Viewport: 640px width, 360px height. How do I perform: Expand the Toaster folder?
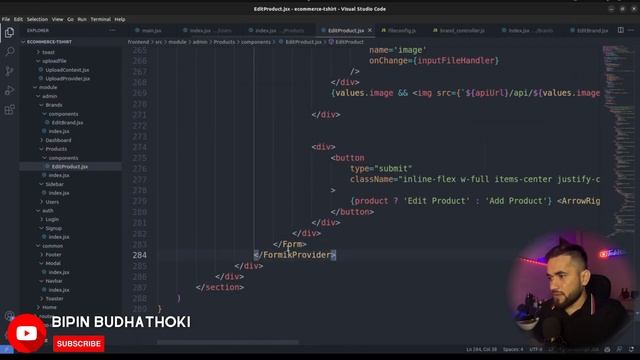coord(54,299)
